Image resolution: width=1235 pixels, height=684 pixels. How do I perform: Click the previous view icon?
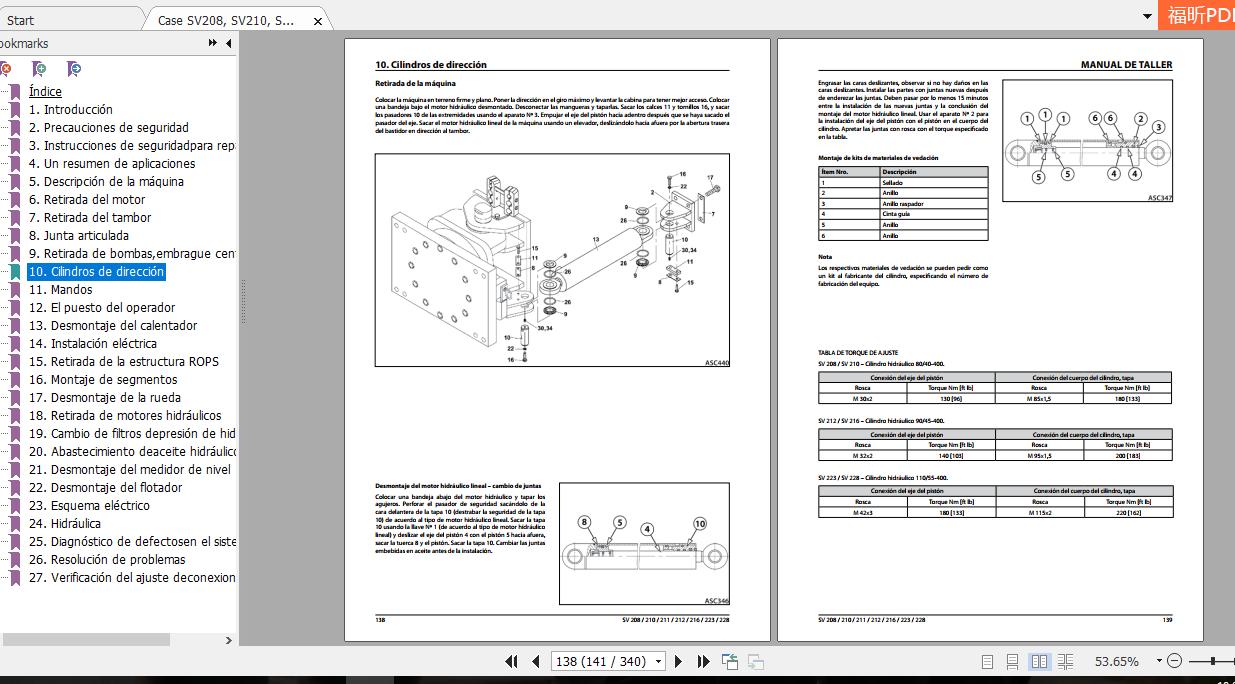click(x=730, y=661)
